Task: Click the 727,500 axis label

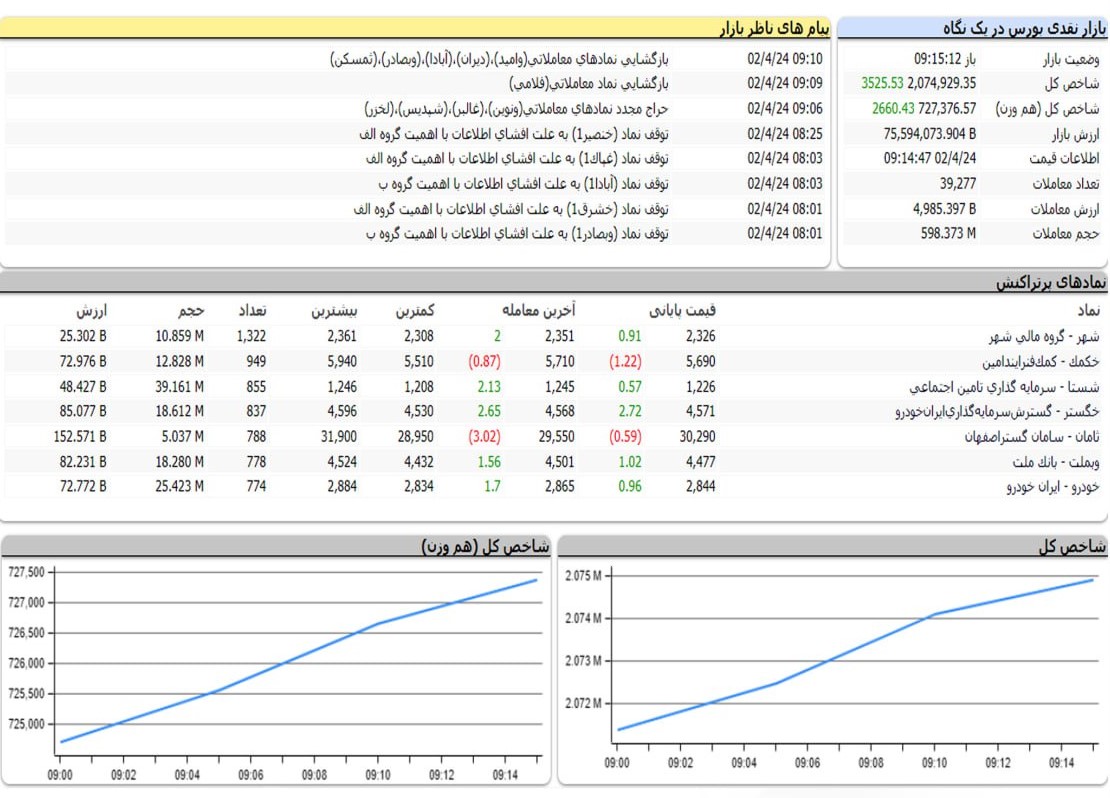Action: click(x=26, y=572)
